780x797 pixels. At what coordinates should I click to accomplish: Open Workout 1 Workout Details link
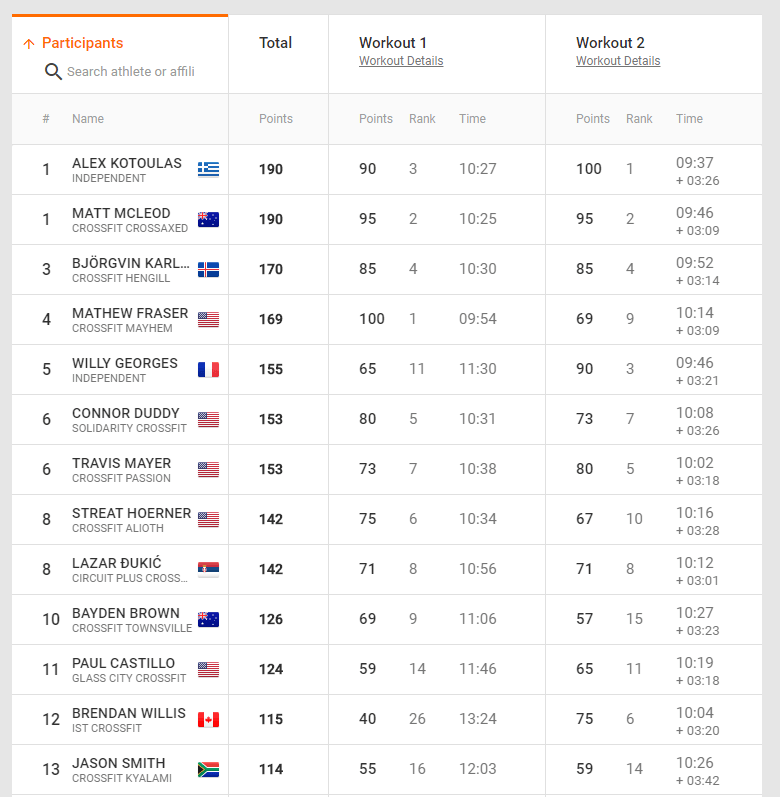[401, 61]
